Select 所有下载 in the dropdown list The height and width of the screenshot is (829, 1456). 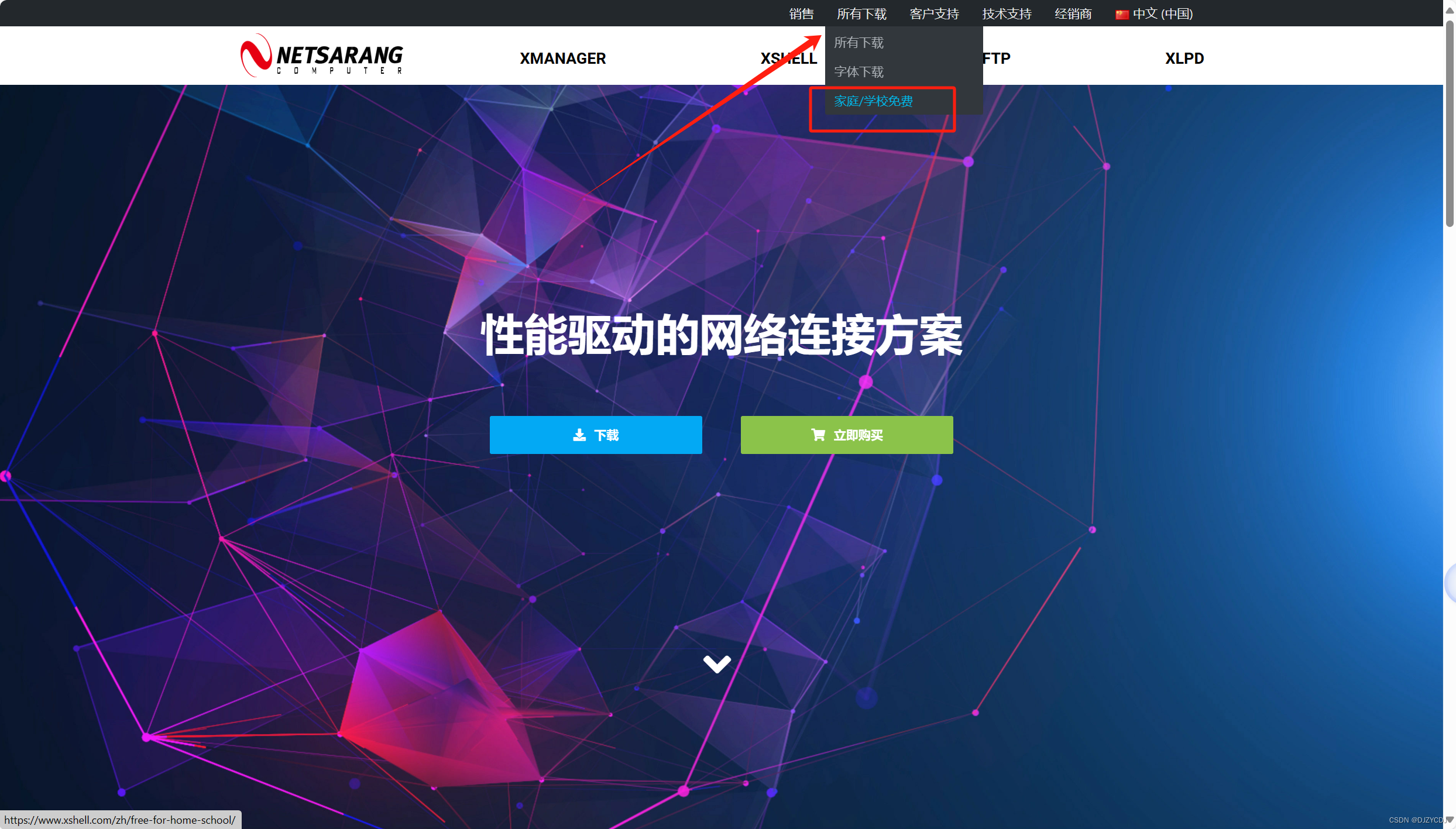click(x=859, y=43)
